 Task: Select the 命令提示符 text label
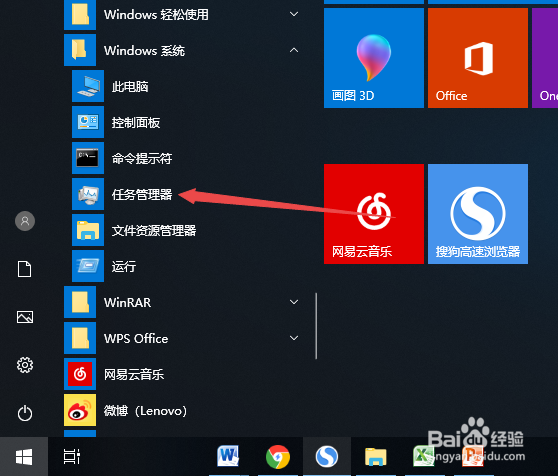142,158
